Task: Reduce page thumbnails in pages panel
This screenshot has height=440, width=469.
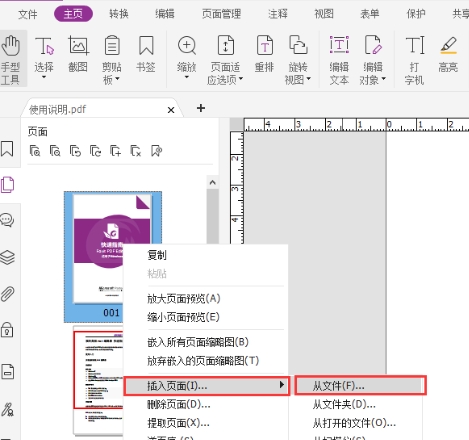Action: [x=55, y=151]
